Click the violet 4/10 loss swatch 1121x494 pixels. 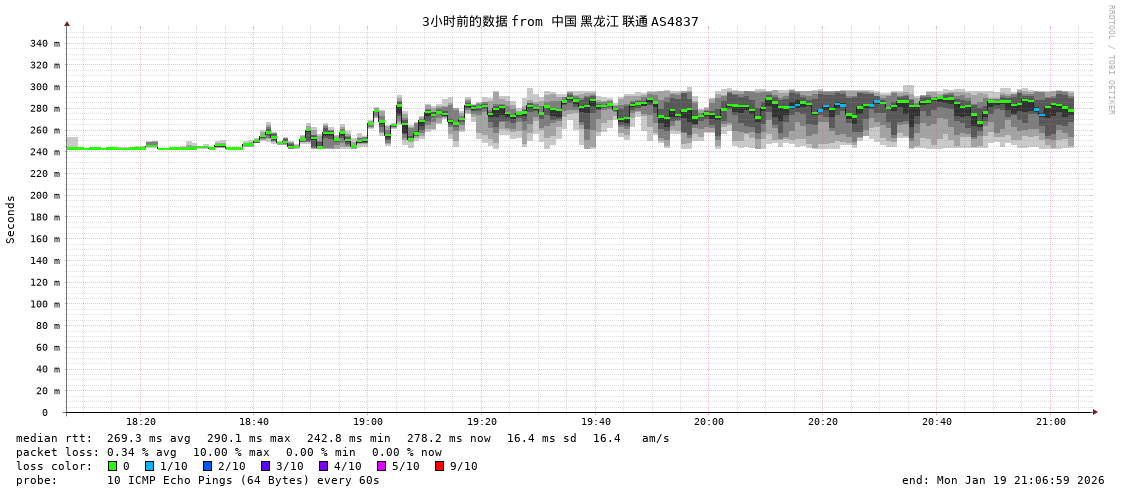[x=324, y=466]
